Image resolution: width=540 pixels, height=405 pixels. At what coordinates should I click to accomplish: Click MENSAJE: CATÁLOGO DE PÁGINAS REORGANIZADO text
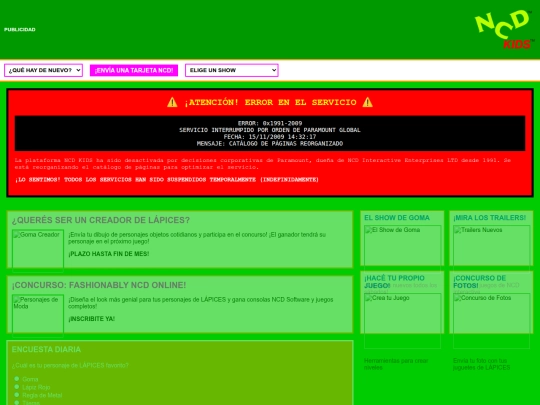point(270,144)
